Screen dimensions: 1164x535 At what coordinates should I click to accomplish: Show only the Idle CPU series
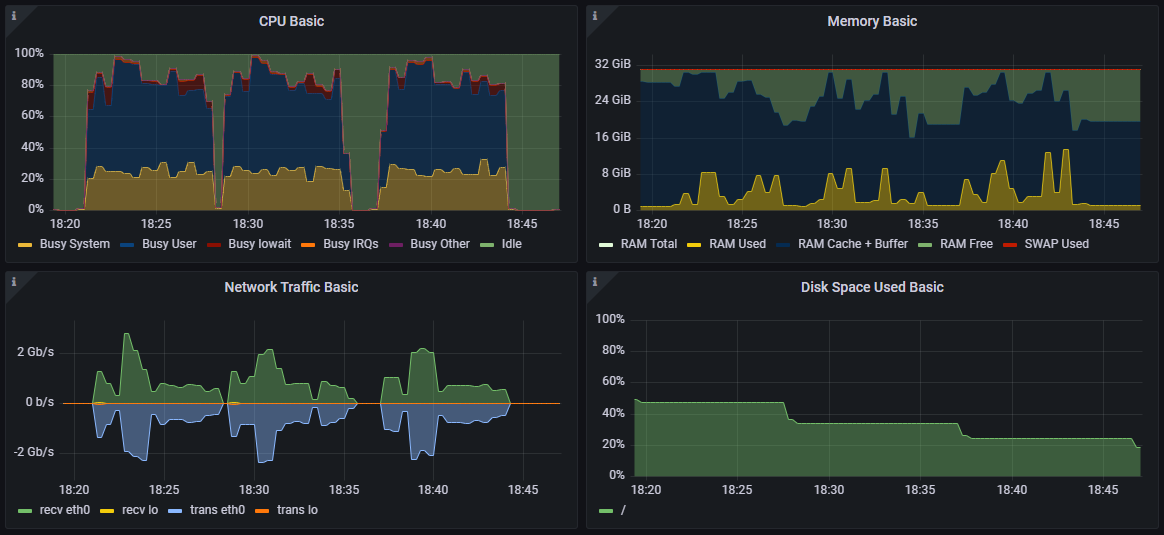tap(511, 244)
